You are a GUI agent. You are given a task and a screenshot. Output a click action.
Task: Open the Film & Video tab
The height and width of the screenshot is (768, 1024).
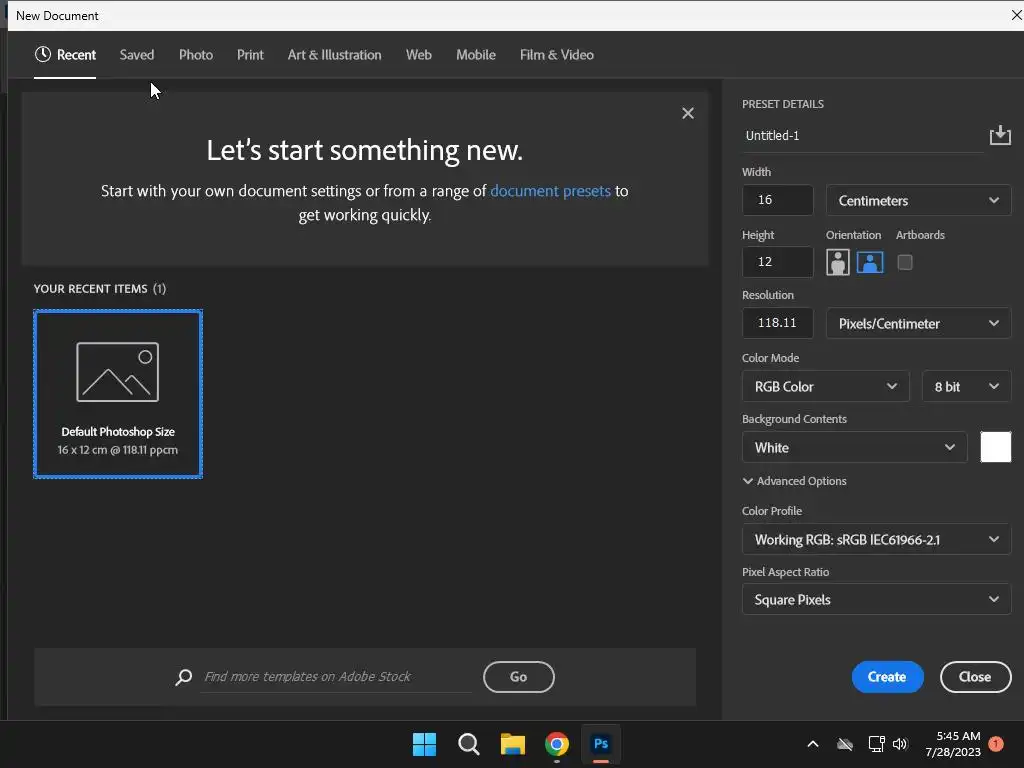point(556,55)
